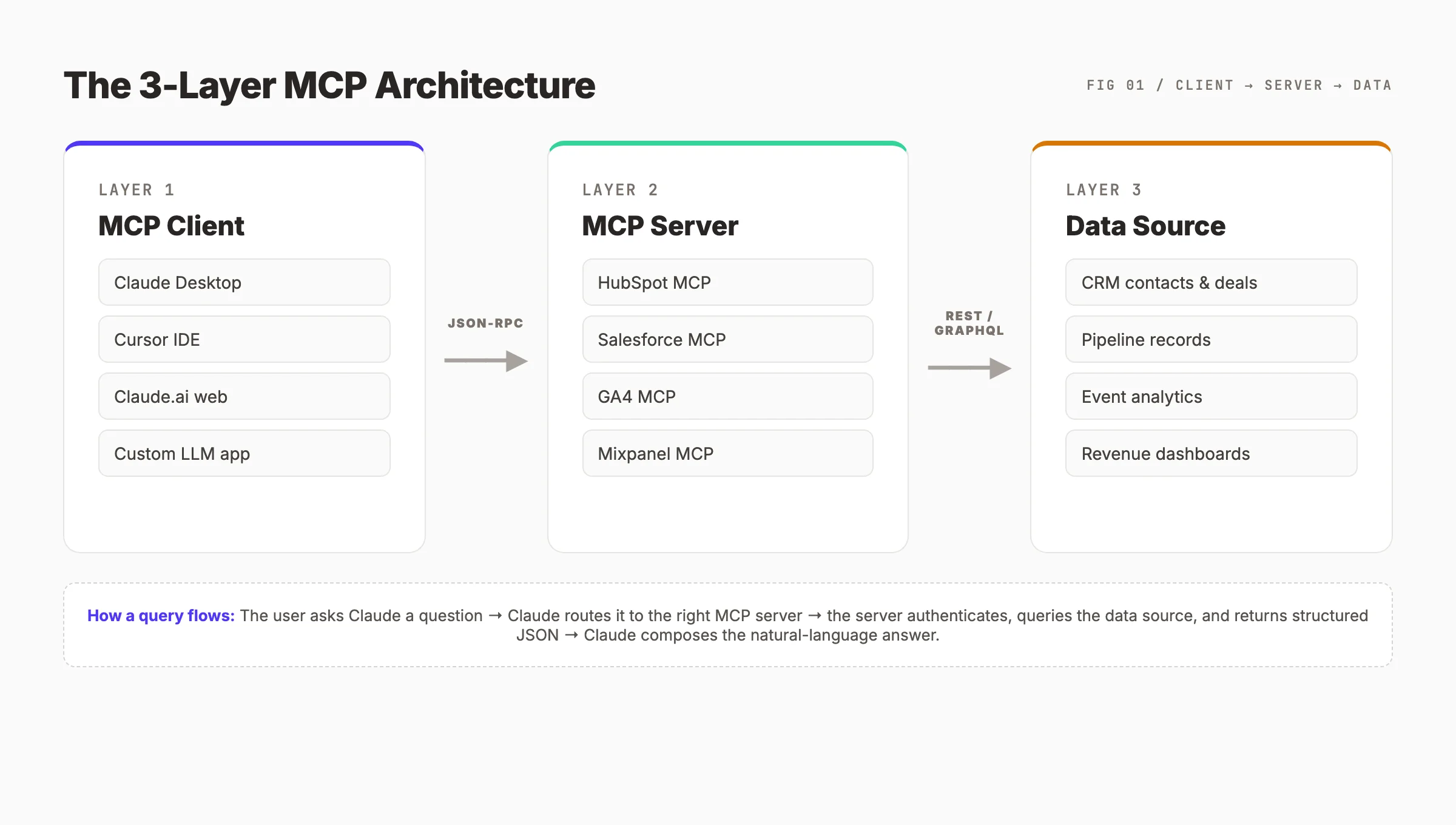Select the Salesforce MCP item
1456x825 pixels.
click(x=727, y=339)
